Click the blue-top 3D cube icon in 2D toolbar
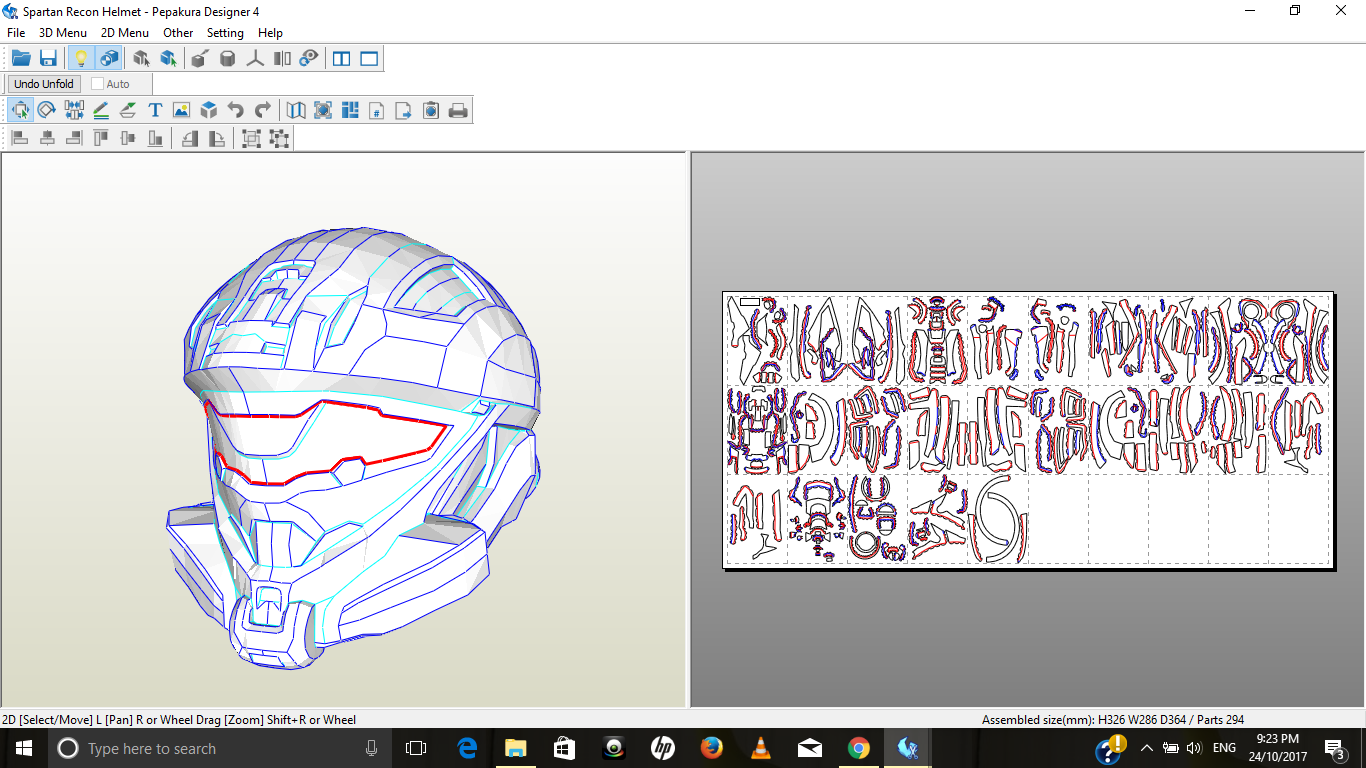Image resolution: width=1366 pixels, height=768 pixels. point(208,110)
